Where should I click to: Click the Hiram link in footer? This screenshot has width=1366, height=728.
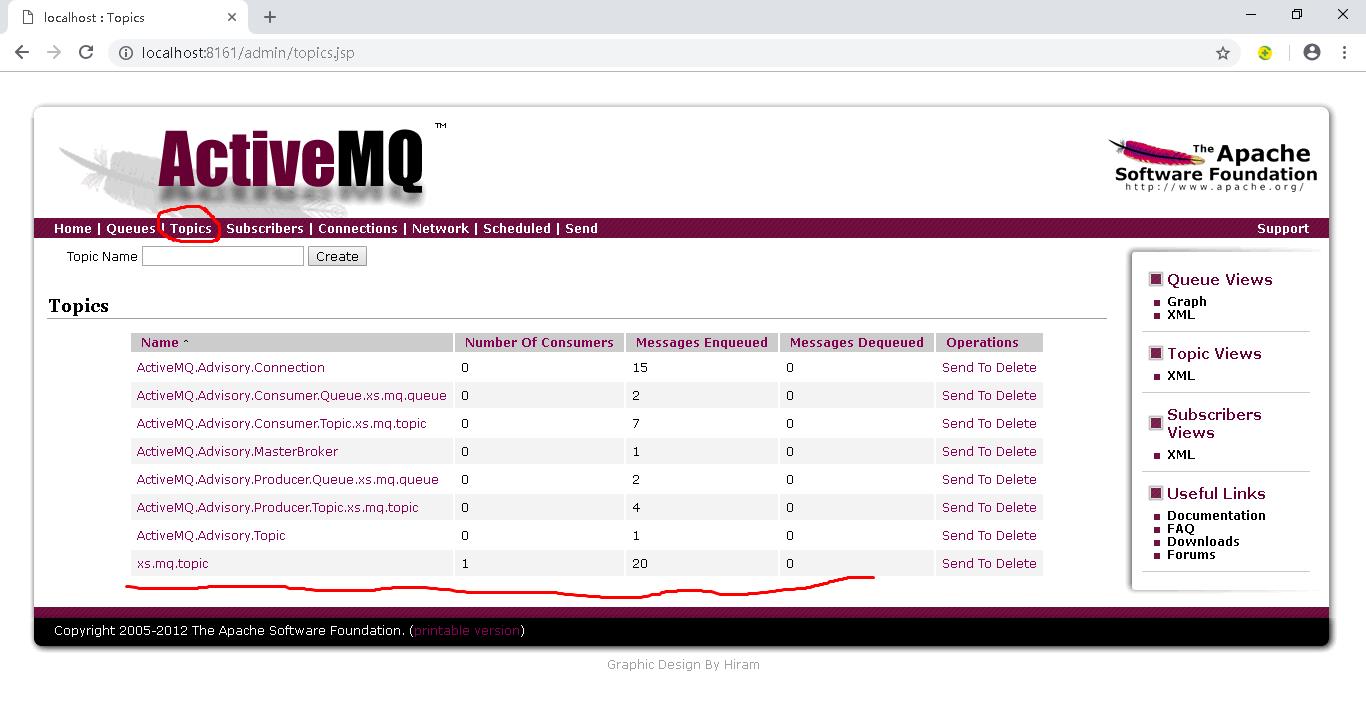(741, 664)
